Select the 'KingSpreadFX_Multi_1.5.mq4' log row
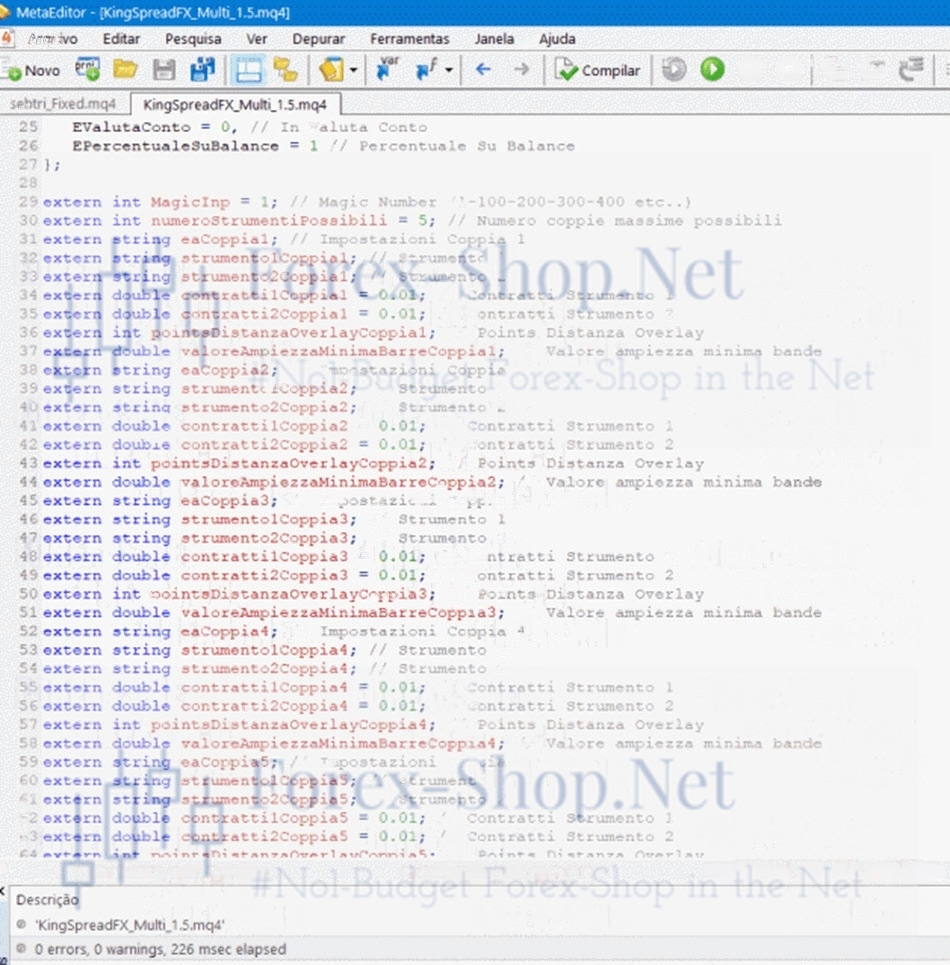This screenshot has width=950, height=965. (129, 925)
